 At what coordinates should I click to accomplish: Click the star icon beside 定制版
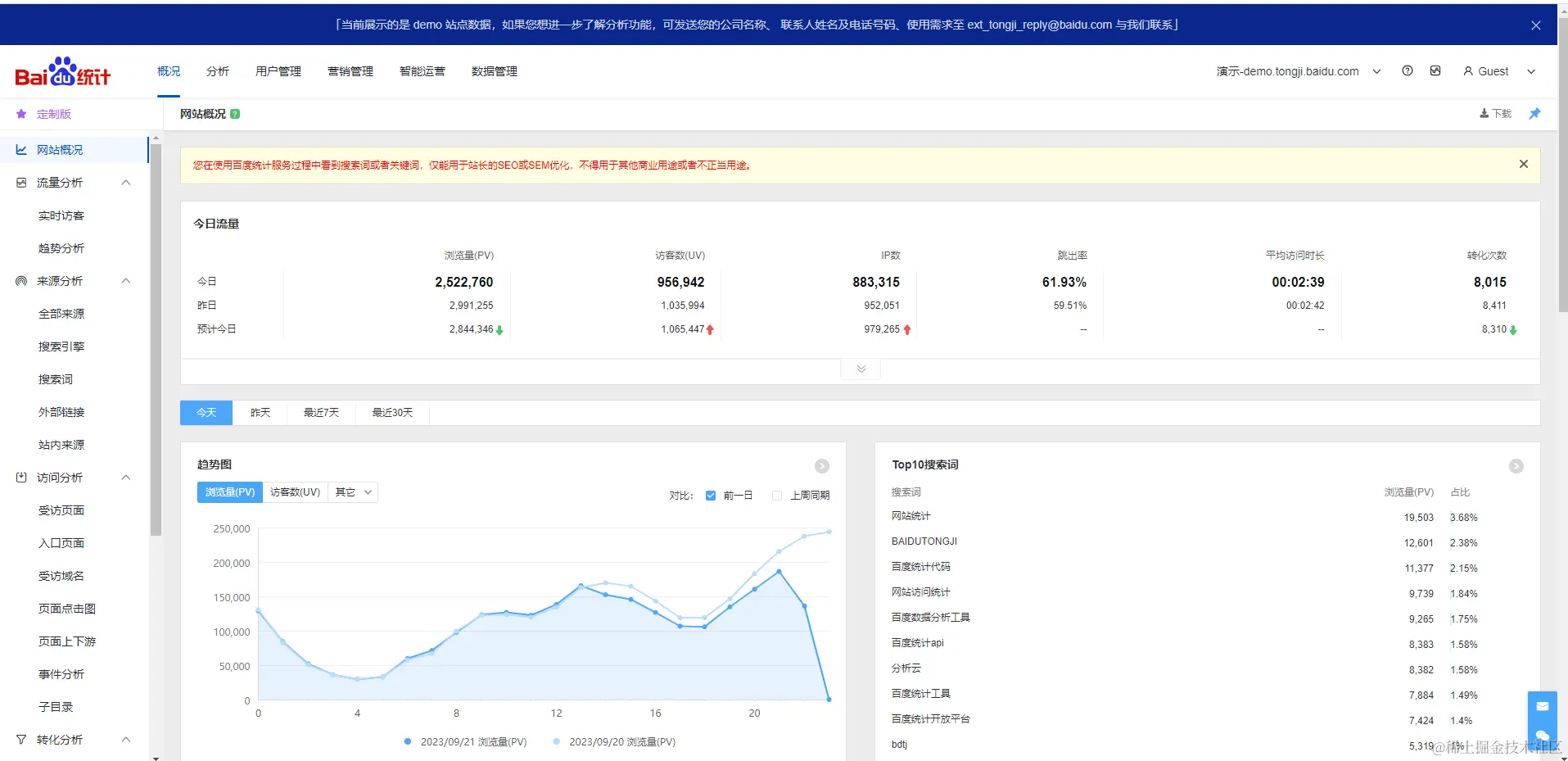pyautogui.click(x=21, y=114)
